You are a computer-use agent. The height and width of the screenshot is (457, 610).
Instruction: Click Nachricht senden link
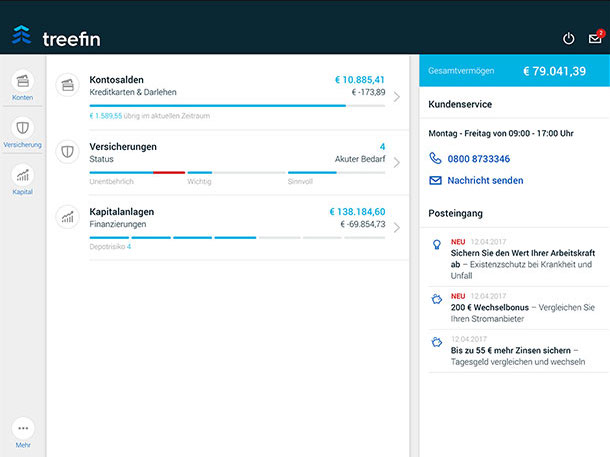pos(487,181)
